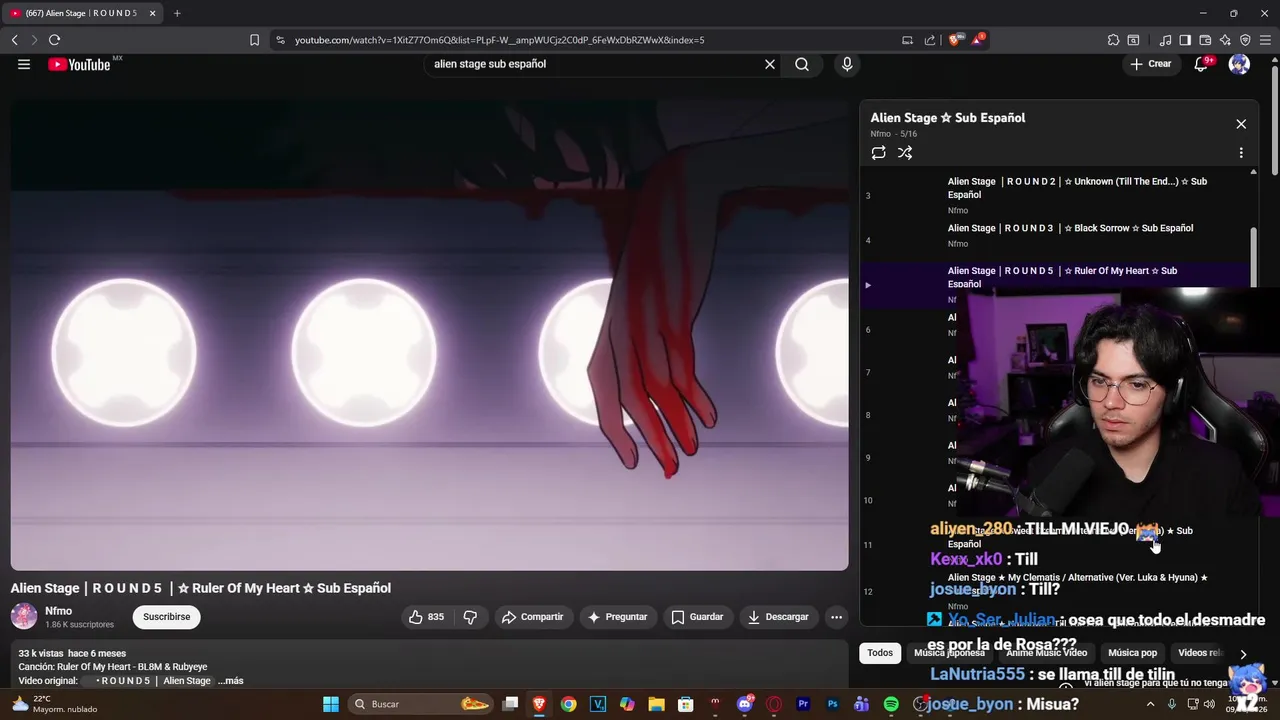1280x720 pixels.
Task: Click inside the YouTube search field
Action: [x=595, y=64]
